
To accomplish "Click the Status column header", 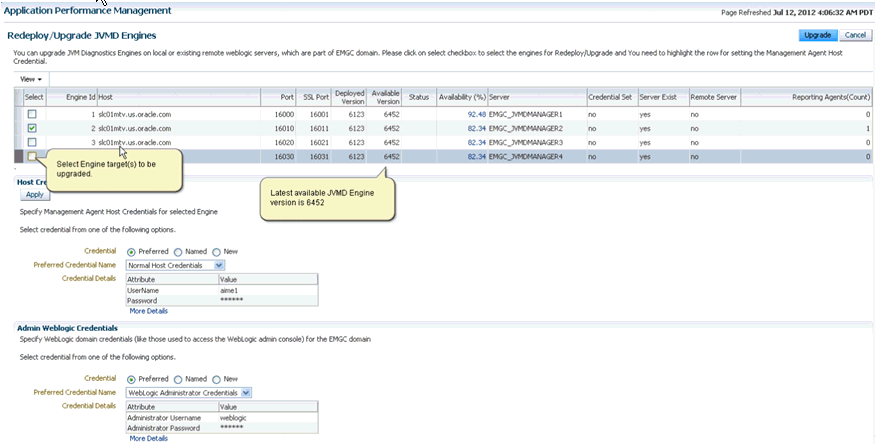I will point(418,97).
